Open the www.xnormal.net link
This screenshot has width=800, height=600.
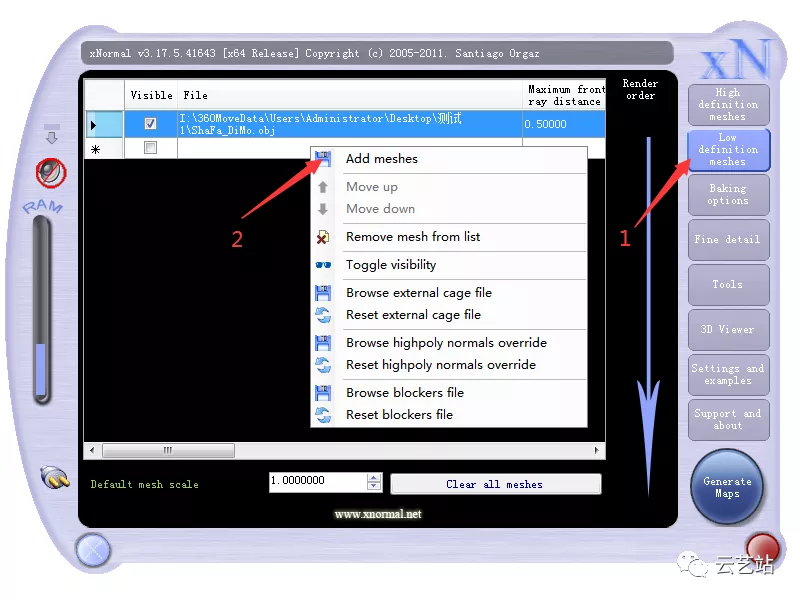coord(378,514)
